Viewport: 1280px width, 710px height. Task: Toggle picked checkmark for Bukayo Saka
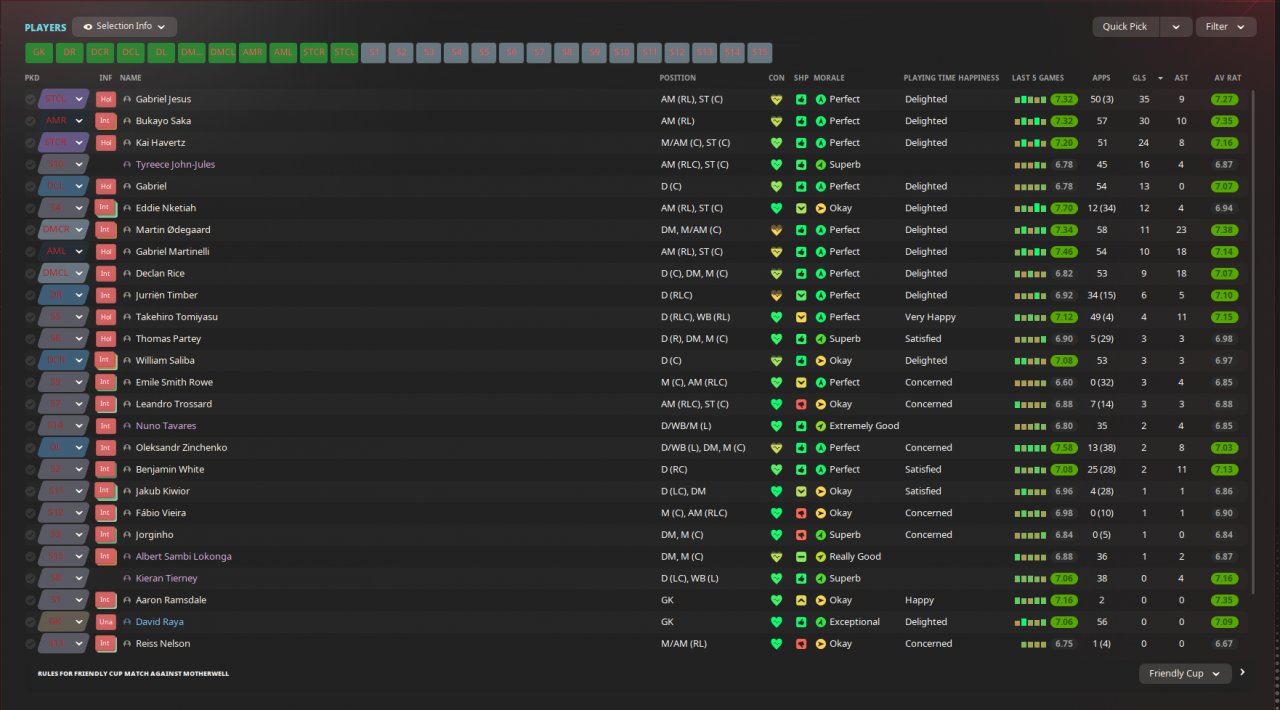[x=30, y=121]
